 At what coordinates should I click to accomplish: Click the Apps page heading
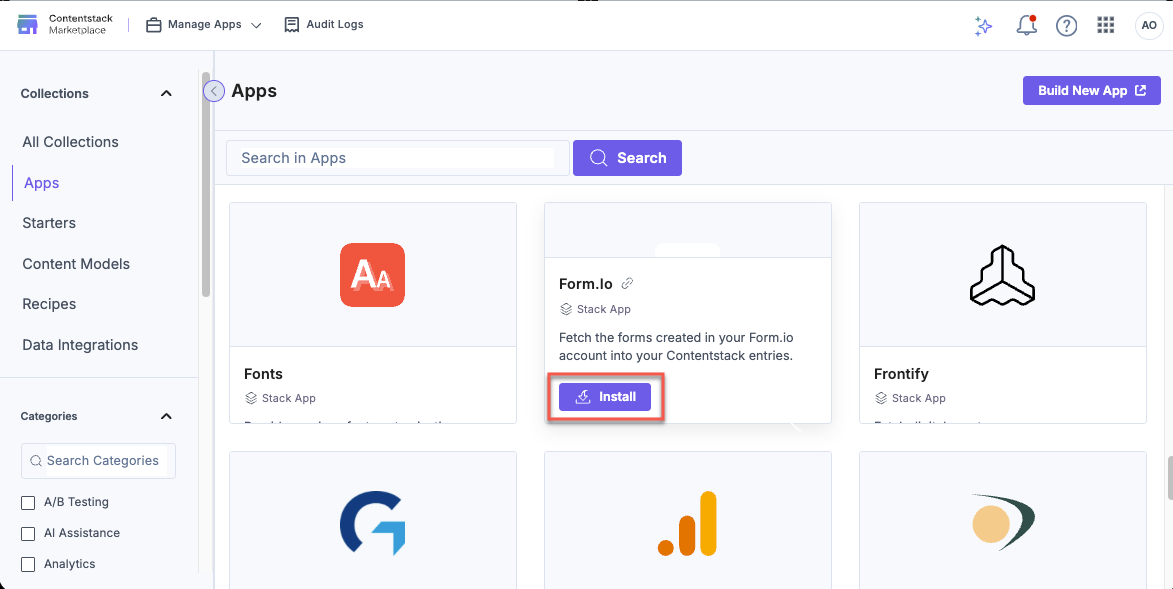254,91
